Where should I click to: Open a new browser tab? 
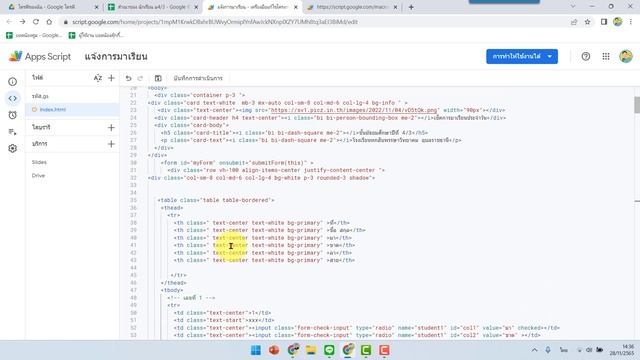coord(411,7)
